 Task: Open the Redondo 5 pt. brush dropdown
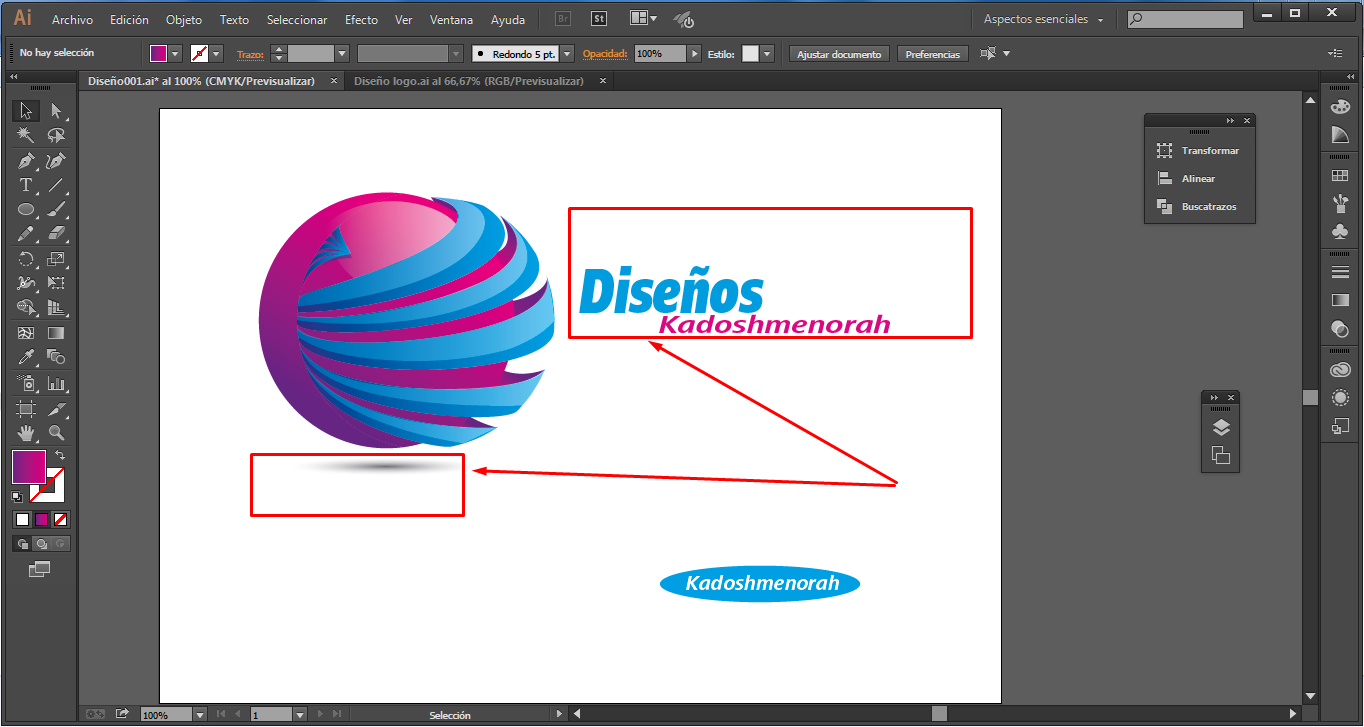567,54
